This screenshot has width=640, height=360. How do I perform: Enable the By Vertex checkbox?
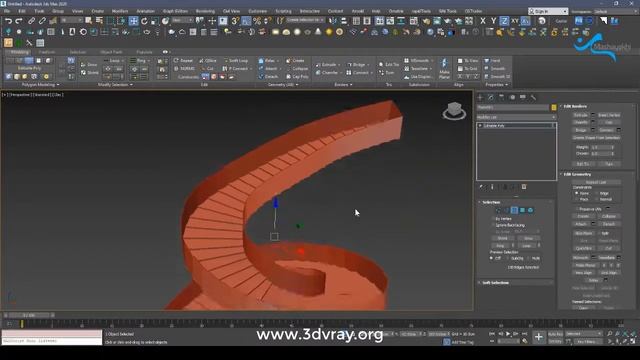coord(493,219)
